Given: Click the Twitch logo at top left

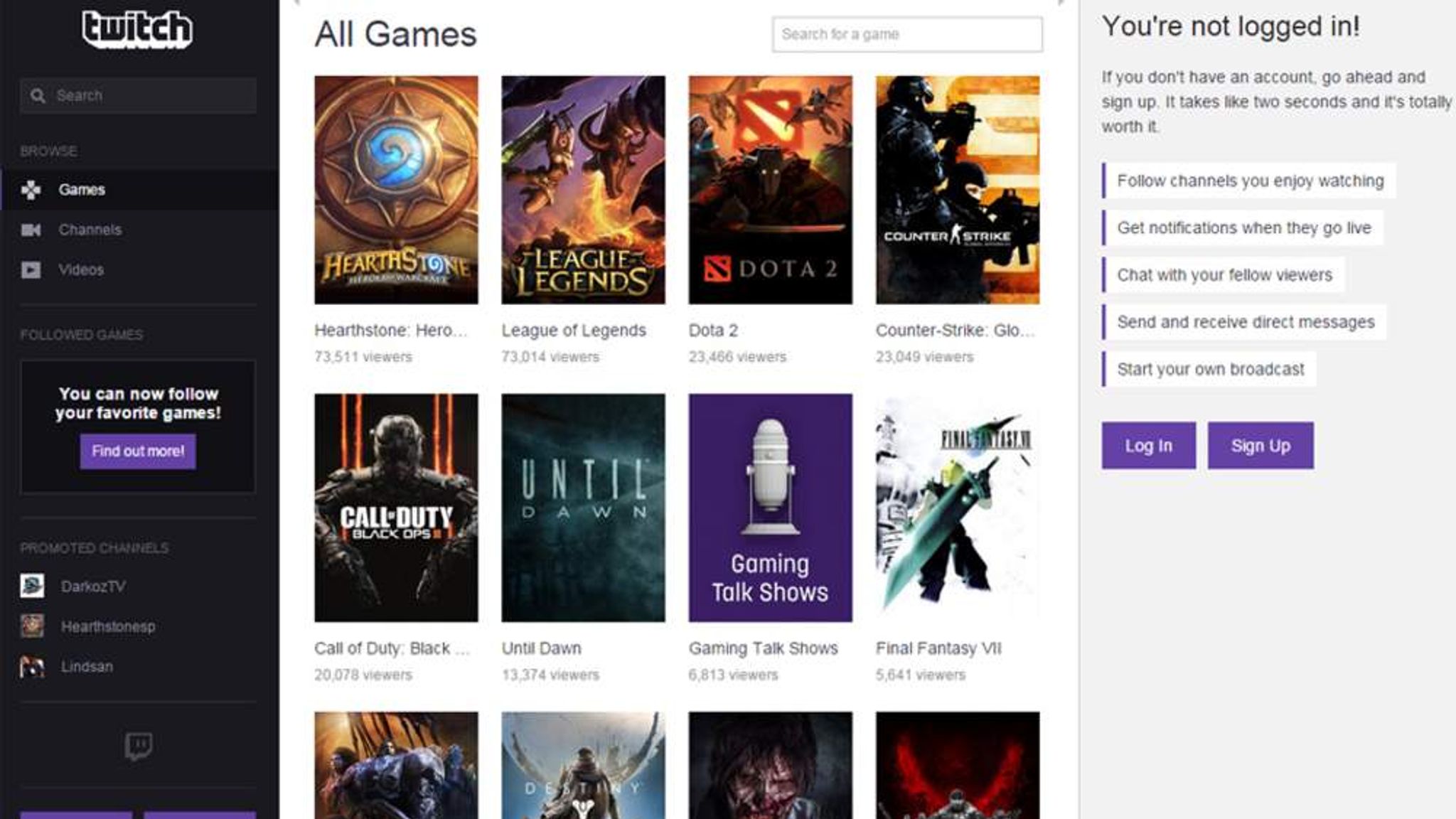Looking at the screenshot, I should [x=137, y=28].
